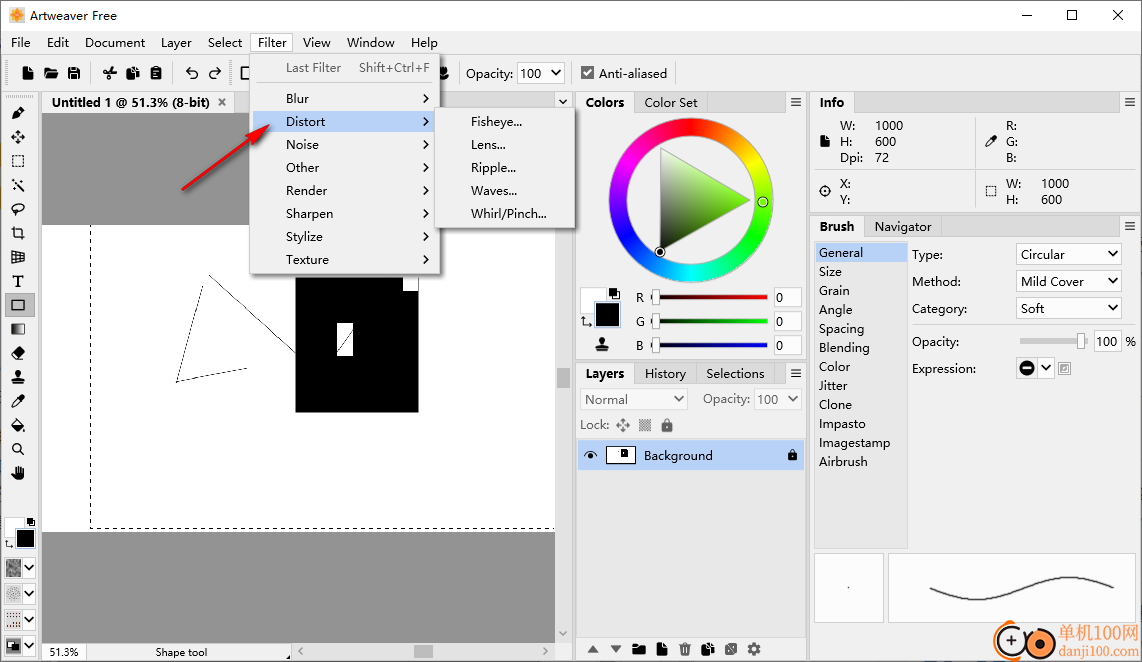Viewport: 1142px width, 662px height.
Task: Toggle the Expression option box icon
Action: [x=1065, y=369]
